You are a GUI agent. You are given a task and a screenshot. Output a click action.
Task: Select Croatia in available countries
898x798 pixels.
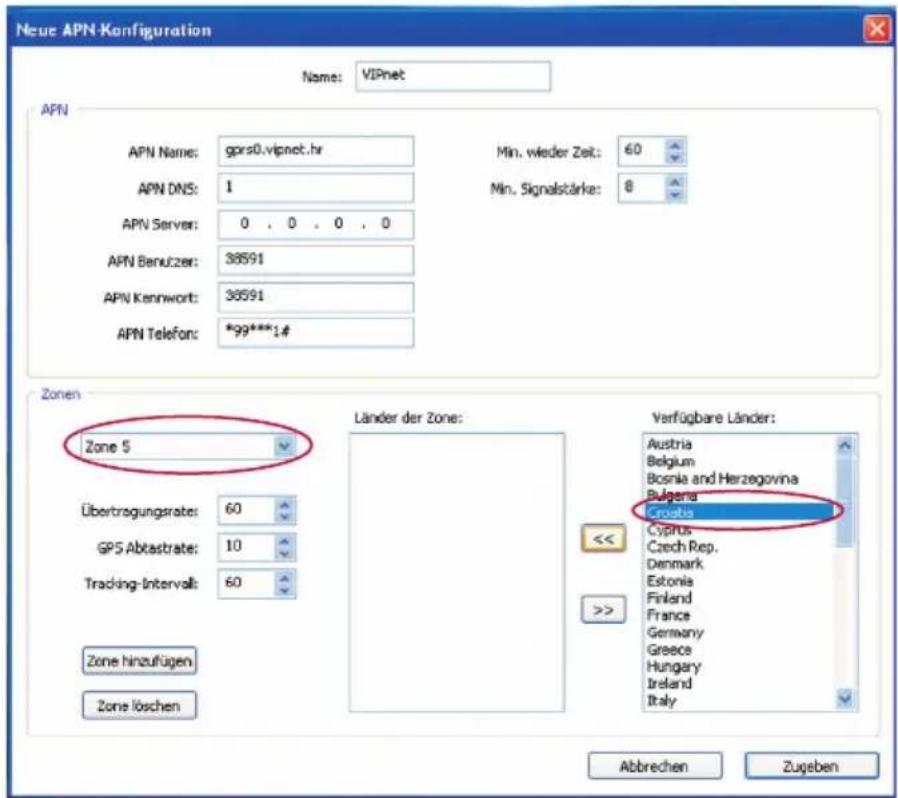(740, 512)
